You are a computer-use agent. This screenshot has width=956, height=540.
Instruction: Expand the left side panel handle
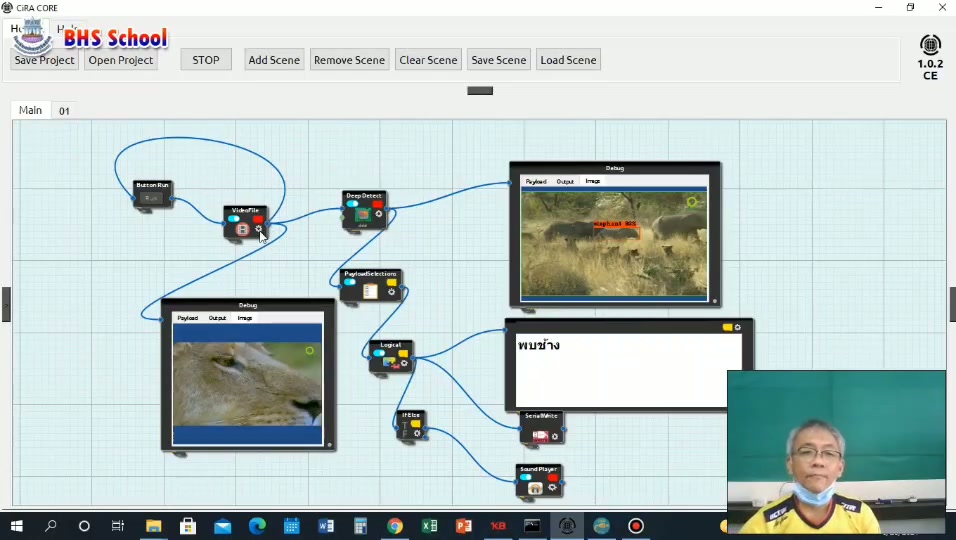[5, 304]
